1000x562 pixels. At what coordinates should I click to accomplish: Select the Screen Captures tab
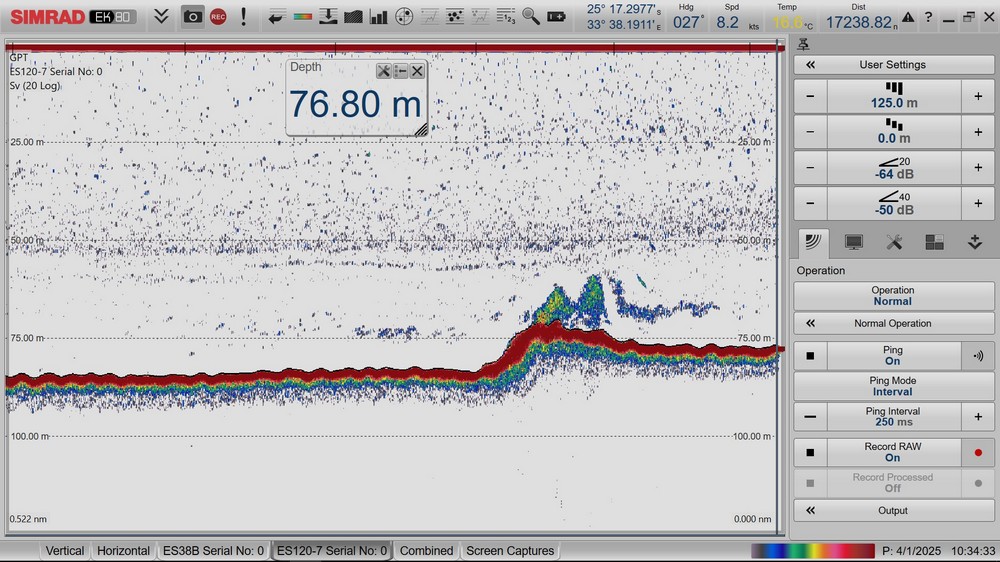(510, 551)
